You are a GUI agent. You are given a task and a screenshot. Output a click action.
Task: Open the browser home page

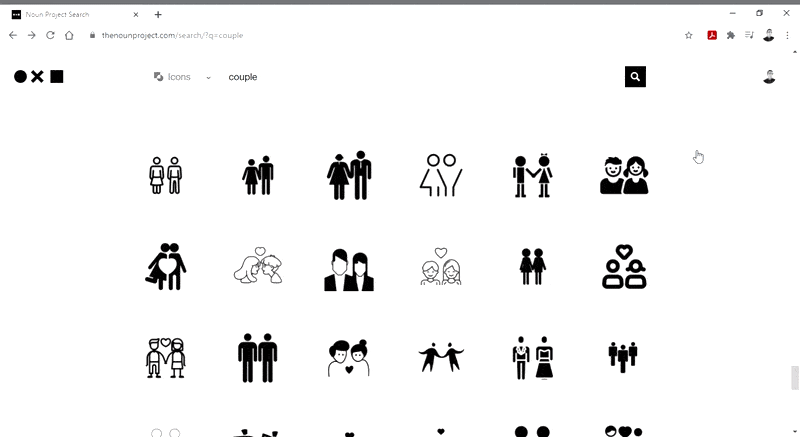pos(69,35)
